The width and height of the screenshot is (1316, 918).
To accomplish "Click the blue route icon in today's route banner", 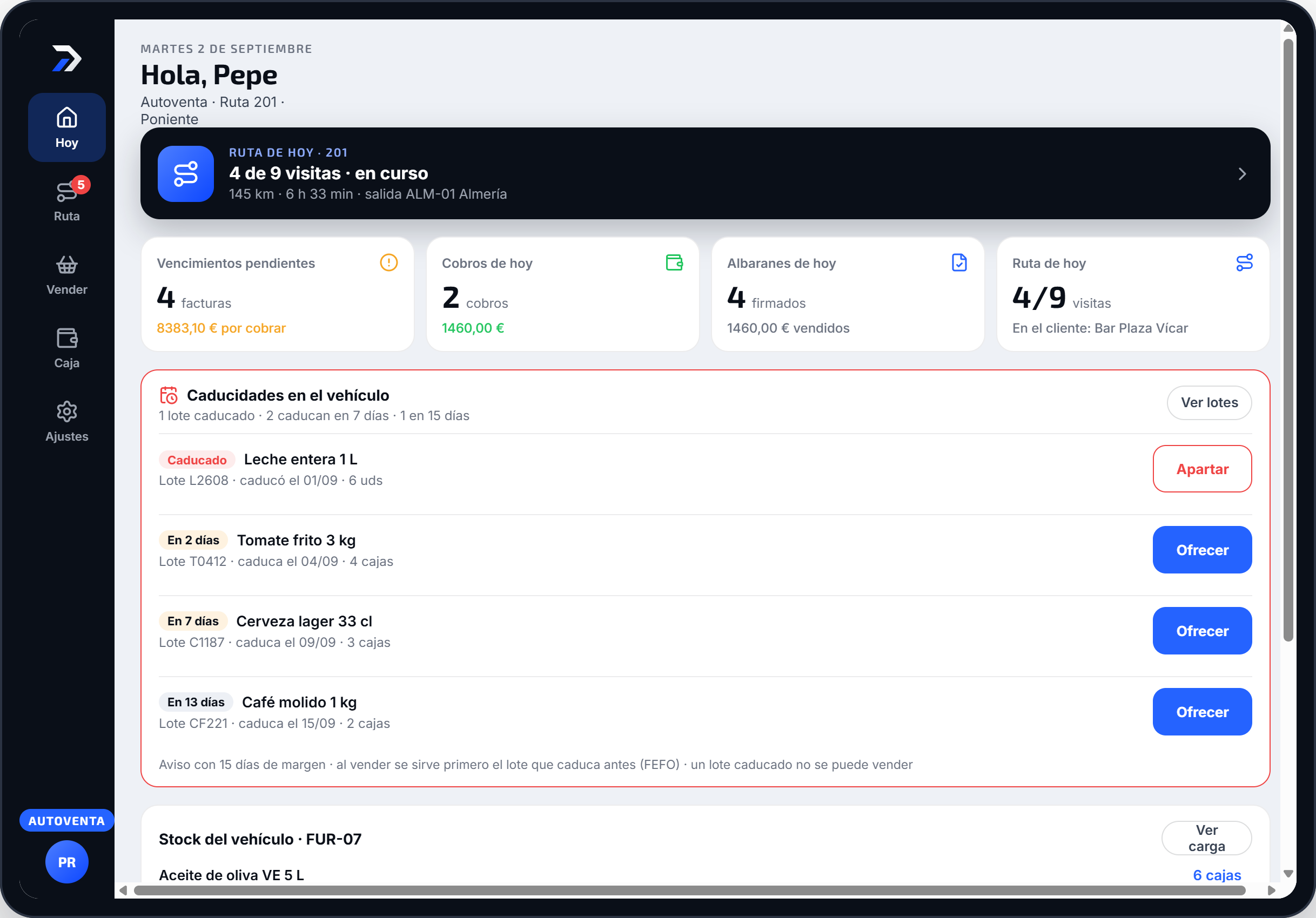I will (186, 174).
